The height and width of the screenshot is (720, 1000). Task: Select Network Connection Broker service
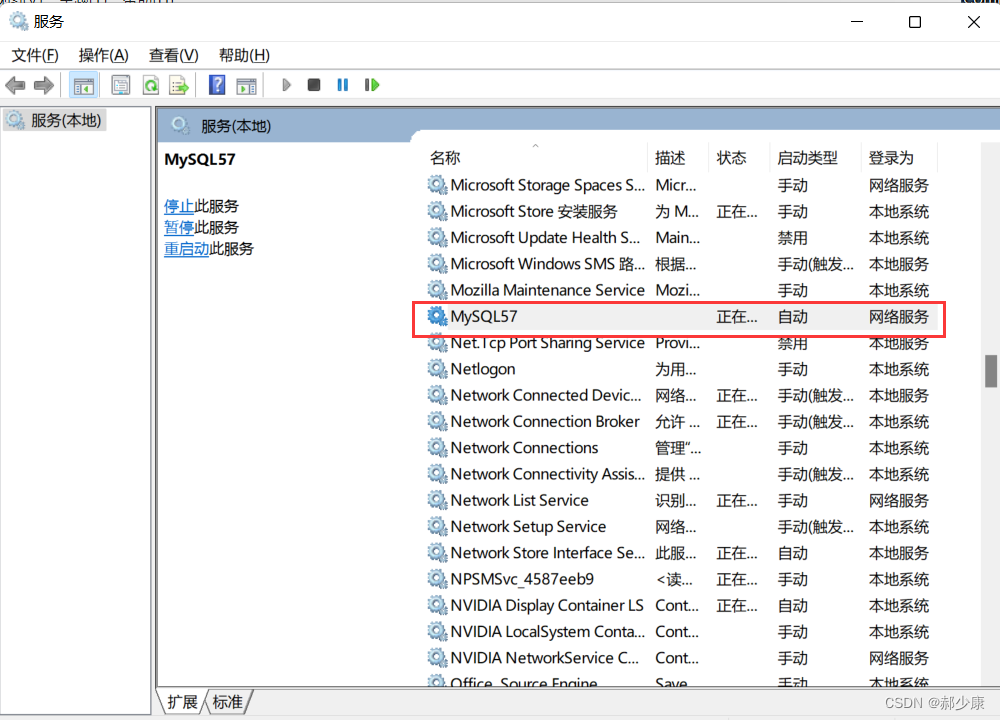(545, 421)
